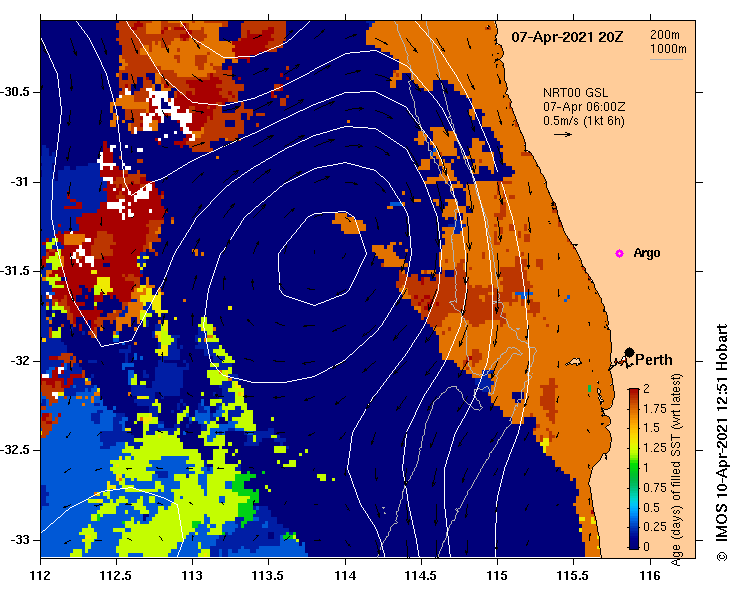739x592 pixels.
Task: Click the 0.5m/s (1kt 6h) label
Action: tap(584, 121)
